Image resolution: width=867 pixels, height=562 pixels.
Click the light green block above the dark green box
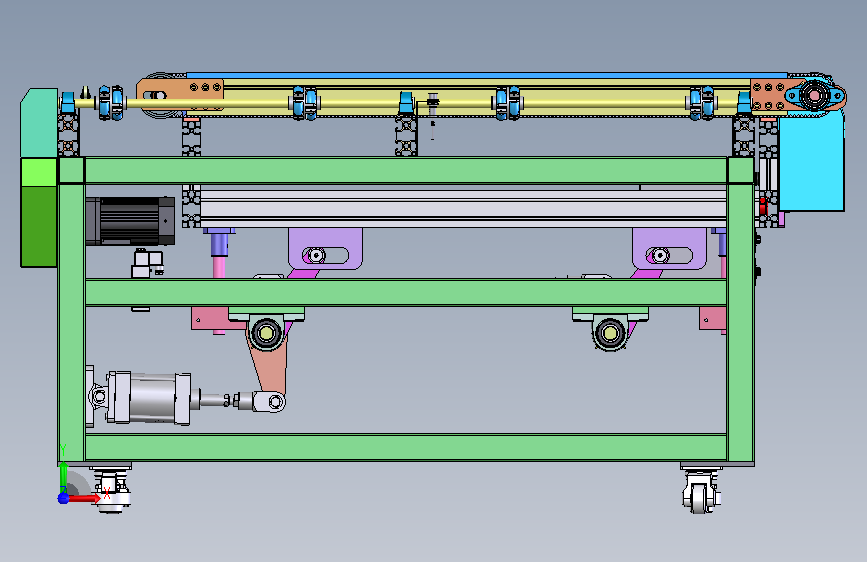click(39, 171)
